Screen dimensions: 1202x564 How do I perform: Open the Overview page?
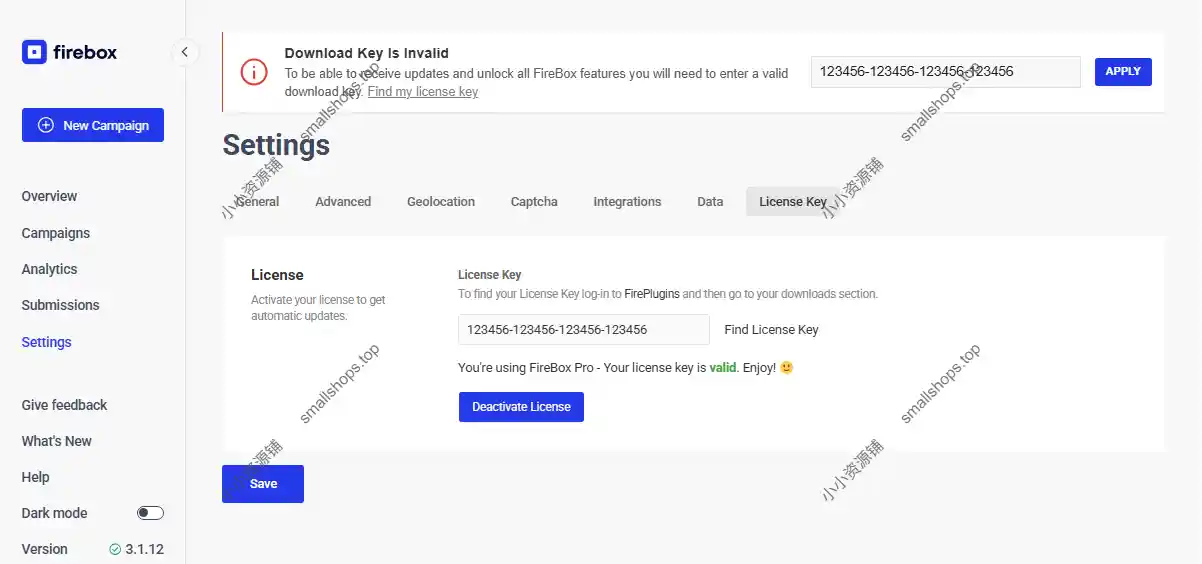point(49,196)
